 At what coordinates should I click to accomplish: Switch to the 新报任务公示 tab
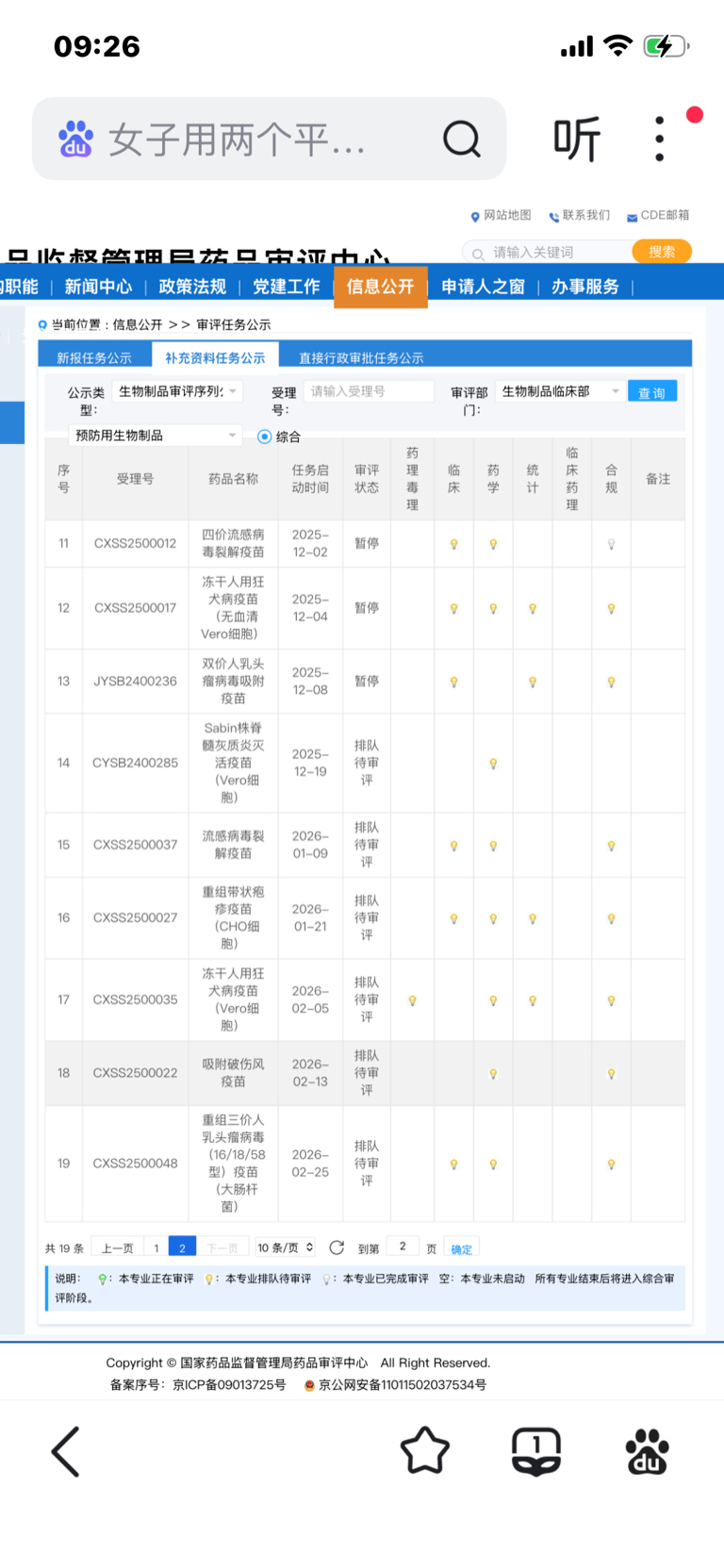(x=94, y=358)
